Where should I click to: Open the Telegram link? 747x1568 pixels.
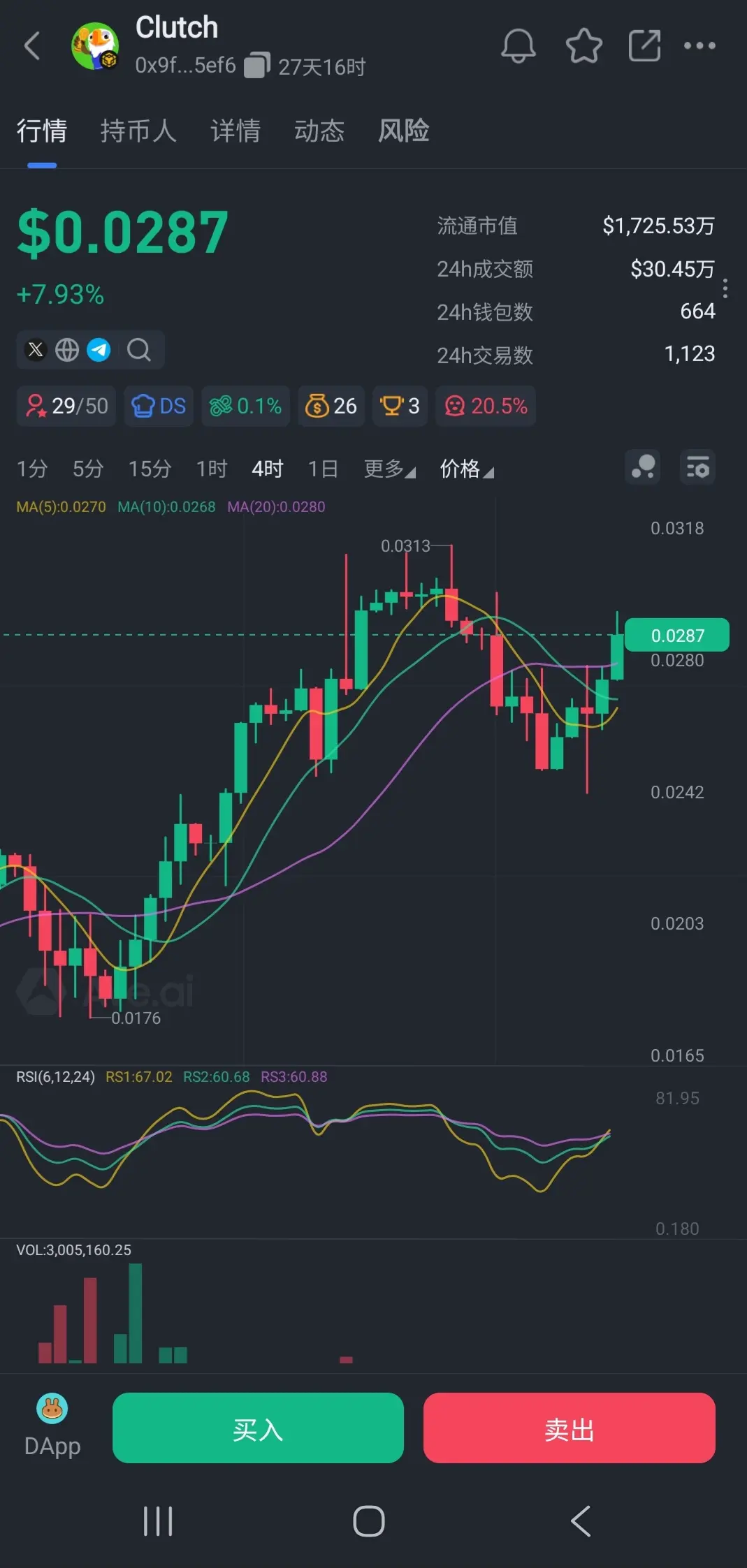pos(99,349)
